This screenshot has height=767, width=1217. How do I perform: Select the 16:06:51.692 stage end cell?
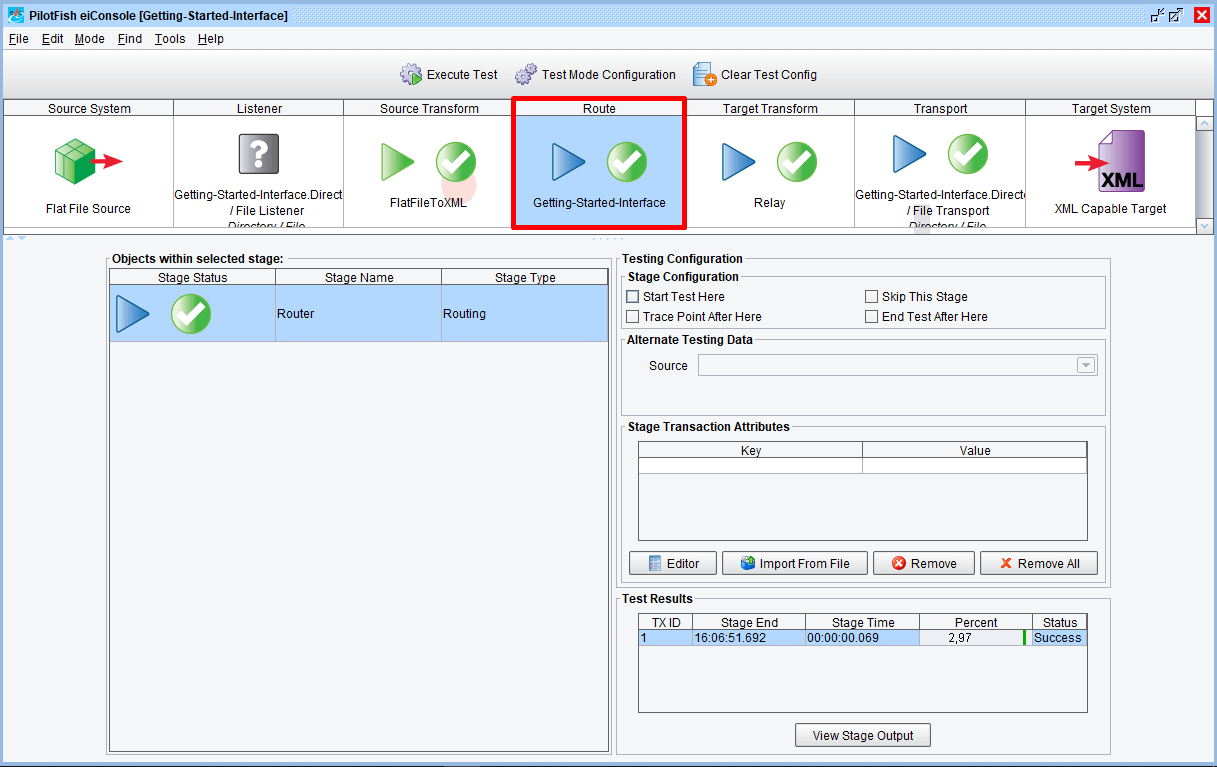coord(749,638)
